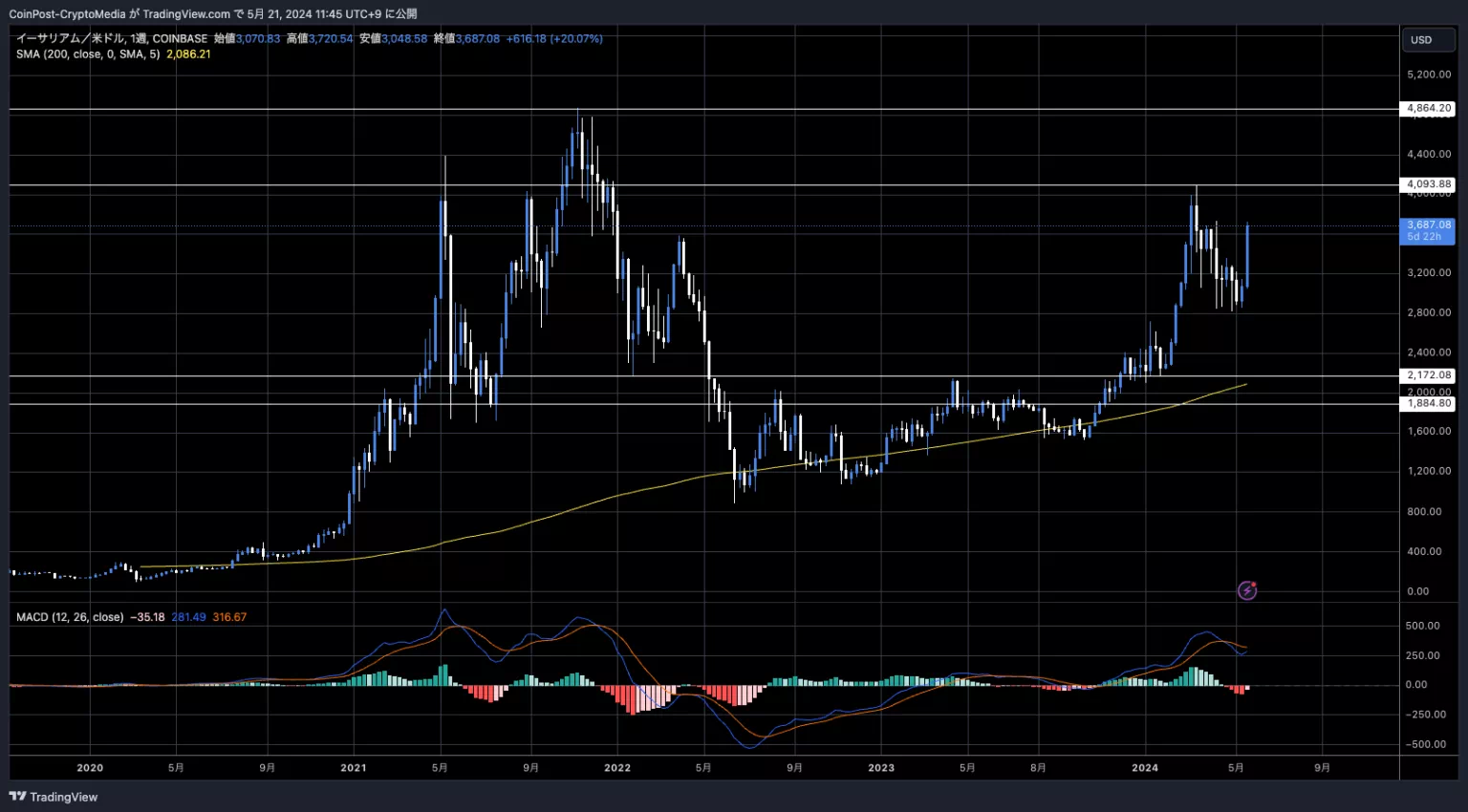Image resolution: width=1468 pixels, height=812 pixels.
Task: Click the 5,200.00 price axis label
Action: [x=1429, y=75]
